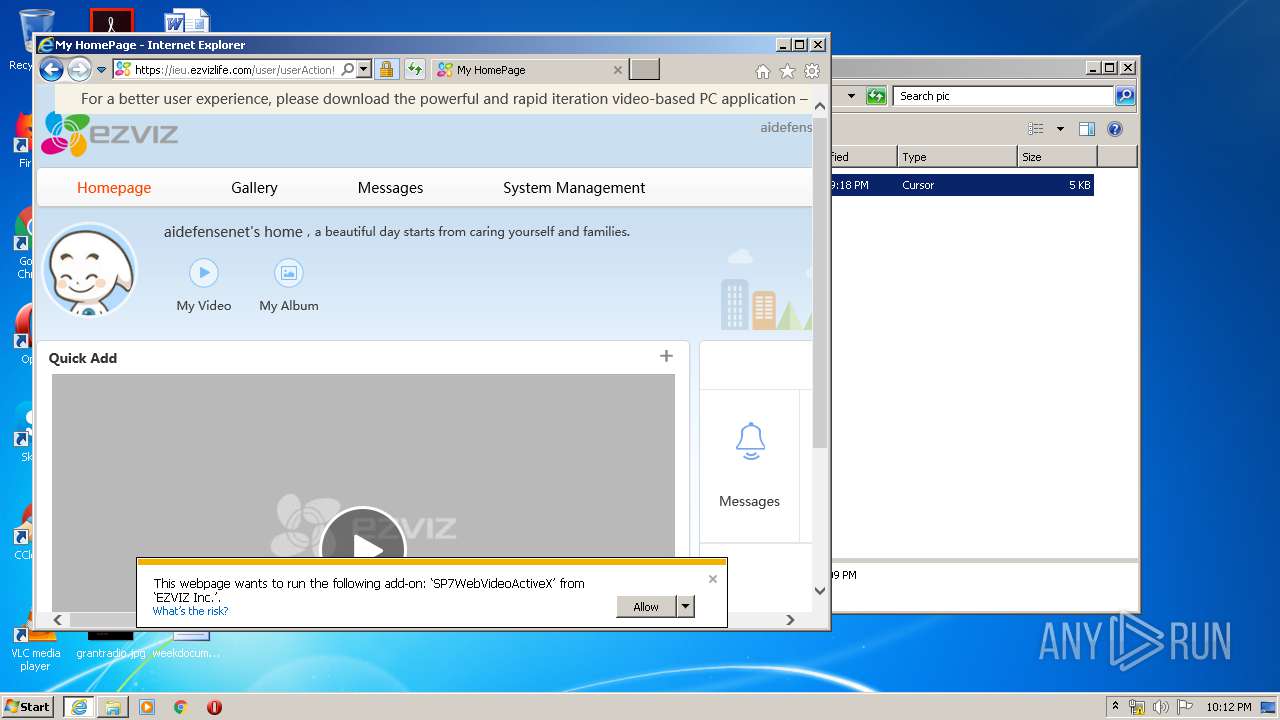Click Google Chrome taskbar icon

click(181, 707)
